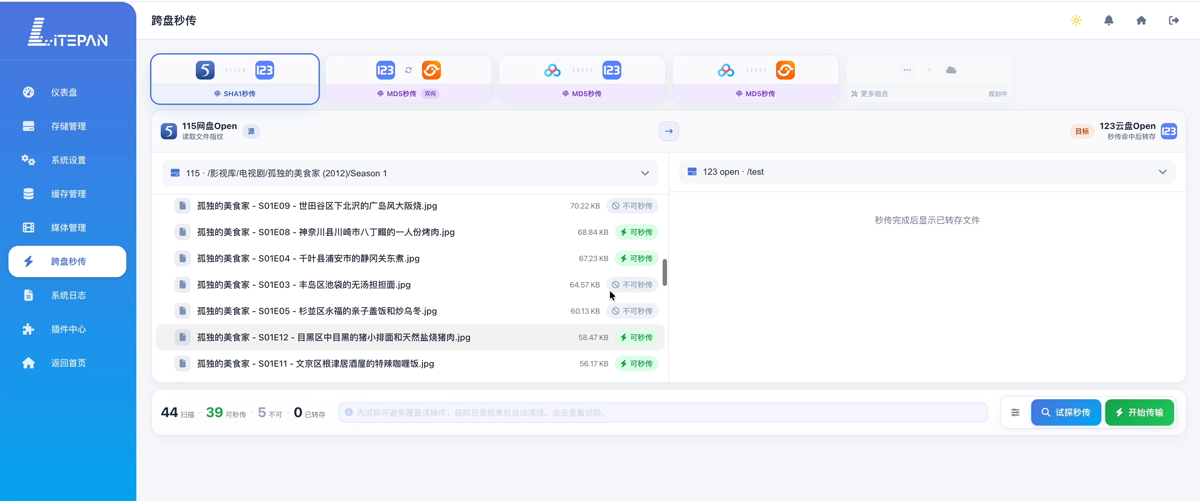Viewport: 1200px width, 501px height.
Task: Click file icon of S01E03 row
Action: [x=182, y=285]
